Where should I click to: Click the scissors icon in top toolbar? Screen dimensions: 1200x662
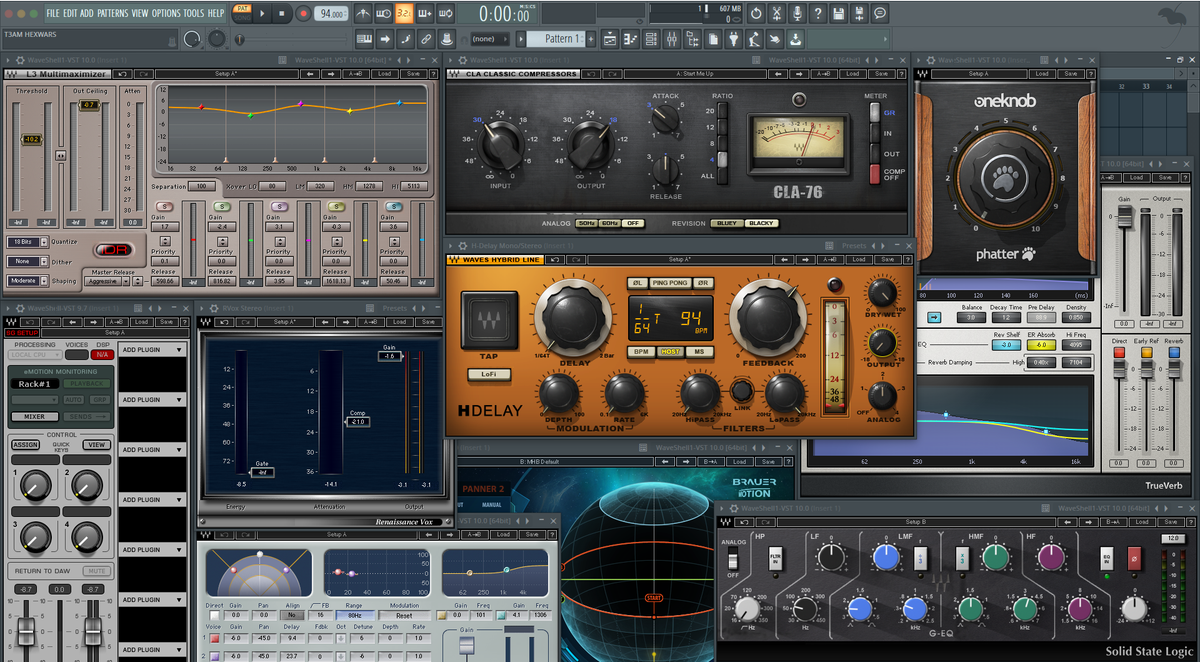click(777, 13)
